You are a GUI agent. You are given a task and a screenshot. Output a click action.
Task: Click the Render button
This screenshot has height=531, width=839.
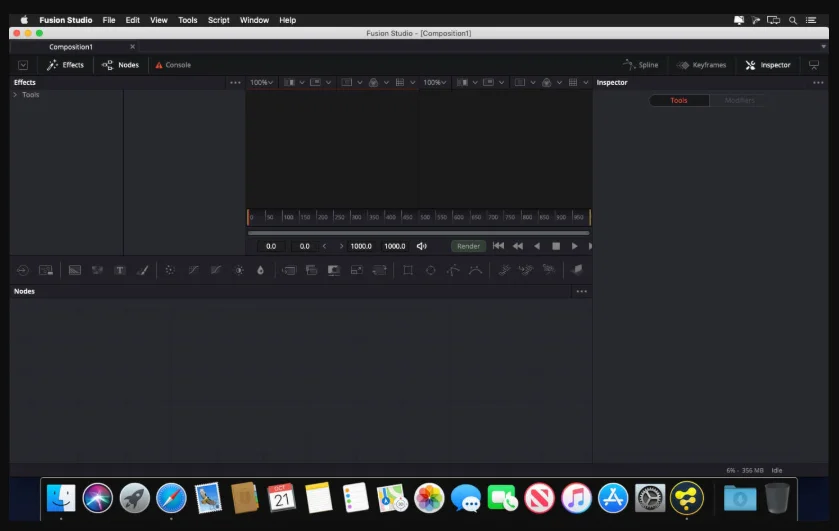coord(468,246)
